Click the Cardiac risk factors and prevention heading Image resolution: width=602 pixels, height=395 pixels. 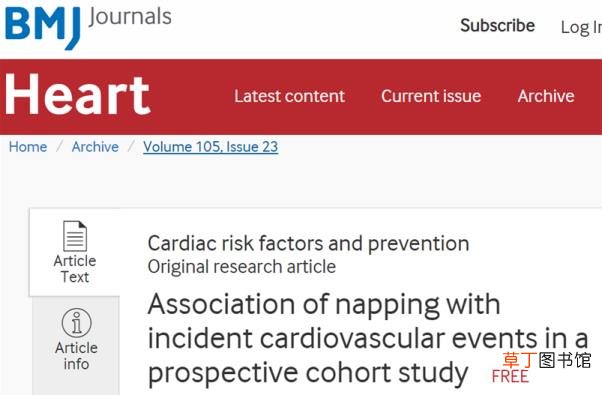pos(309,243)
